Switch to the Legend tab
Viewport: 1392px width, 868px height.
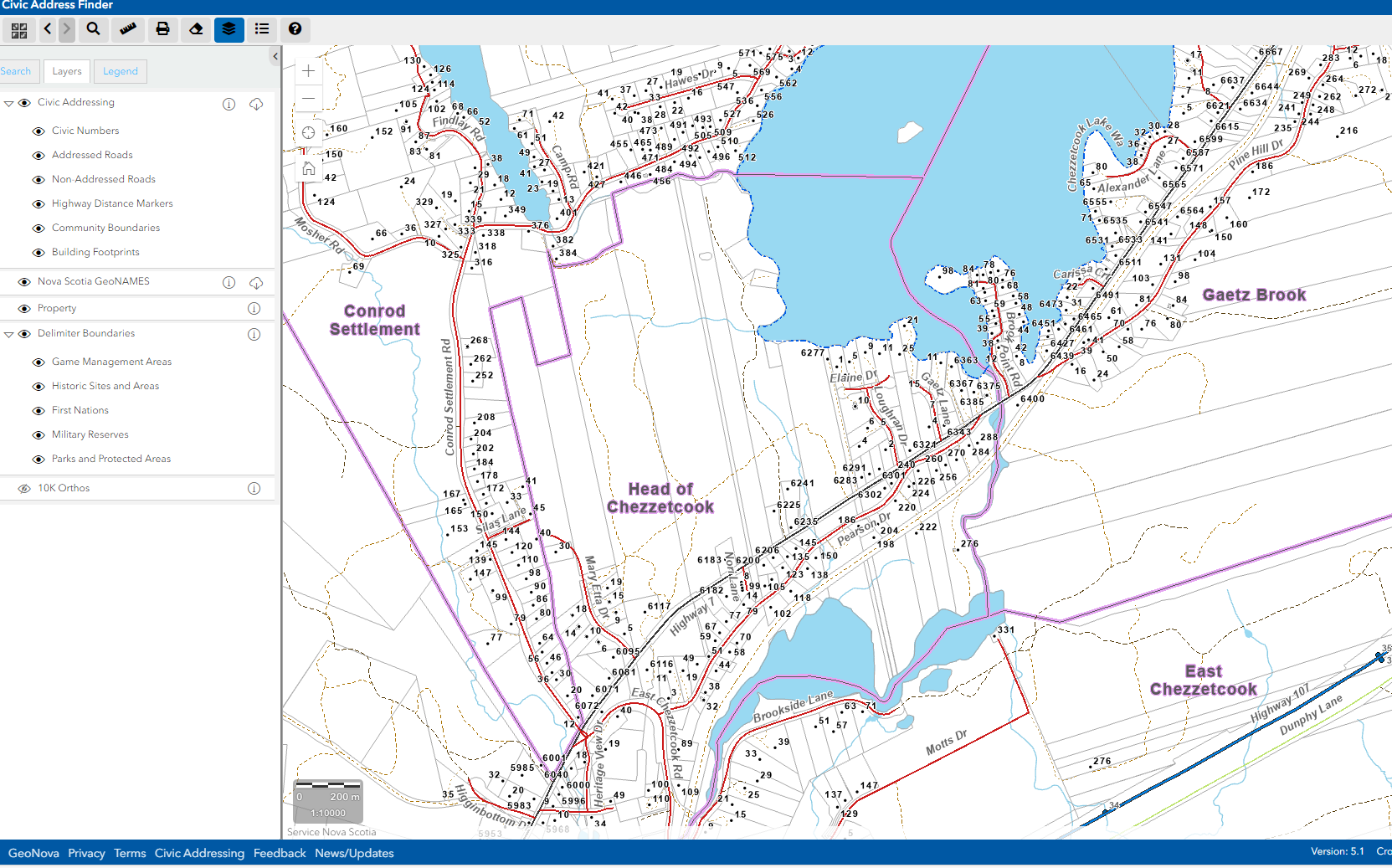120,72
